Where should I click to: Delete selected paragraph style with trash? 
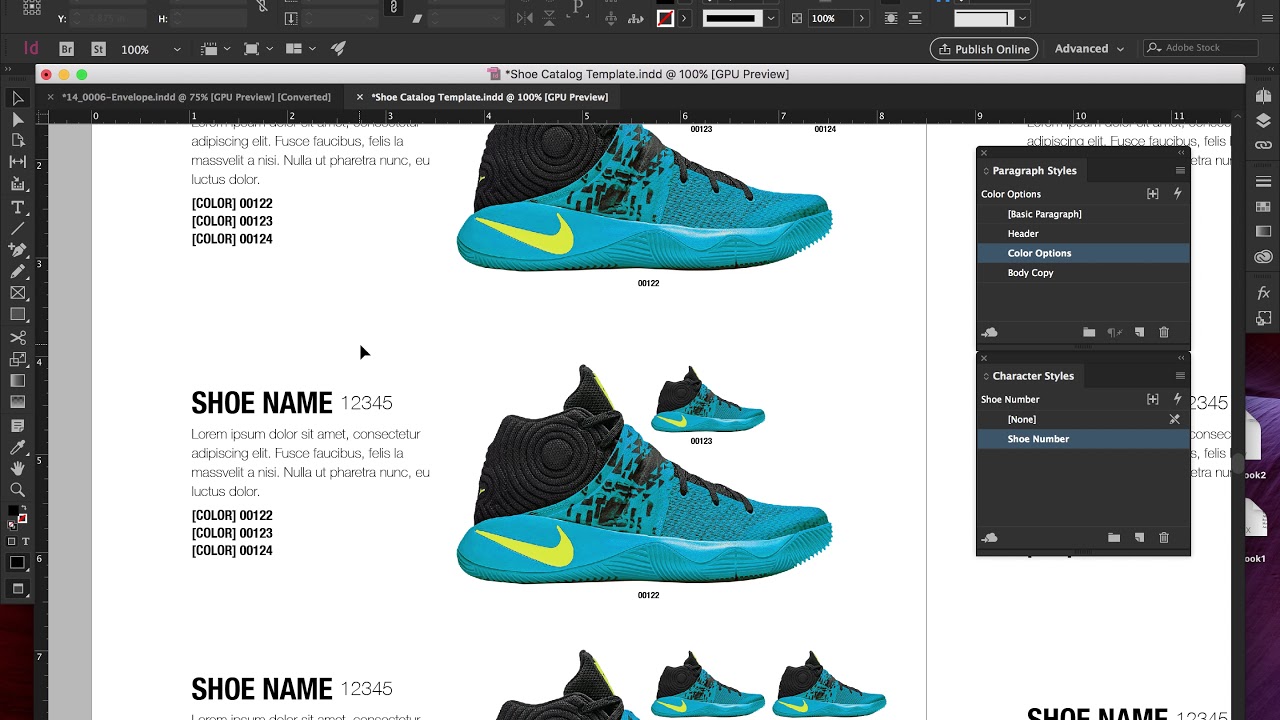click(x=1164, y=332)
